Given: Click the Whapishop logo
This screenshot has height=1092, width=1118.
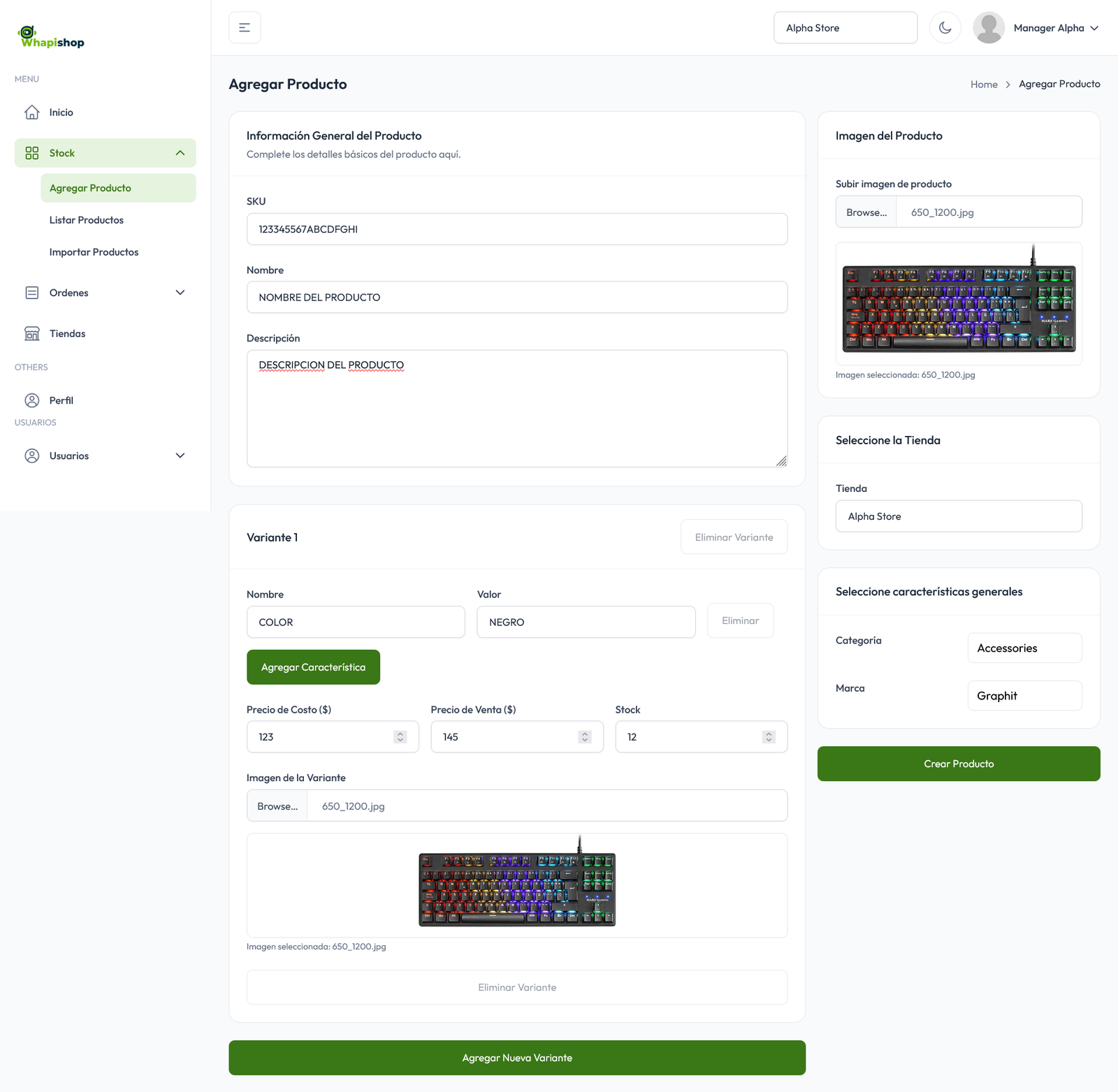Looking at the screenshot, I should click(51, 38).
